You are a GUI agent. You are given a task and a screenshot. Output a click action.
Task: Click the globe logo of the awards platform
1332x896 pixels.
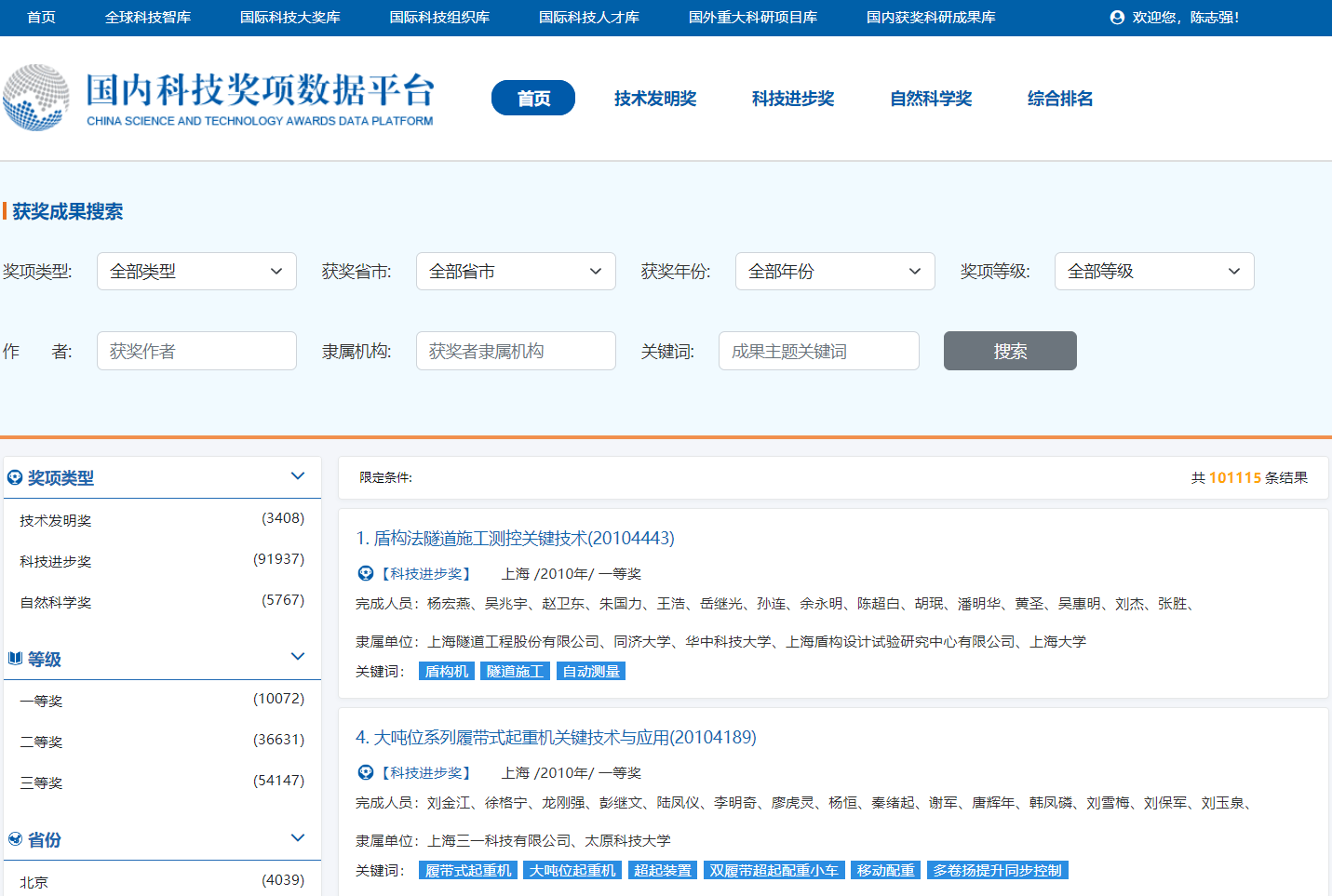pos(36,98)
